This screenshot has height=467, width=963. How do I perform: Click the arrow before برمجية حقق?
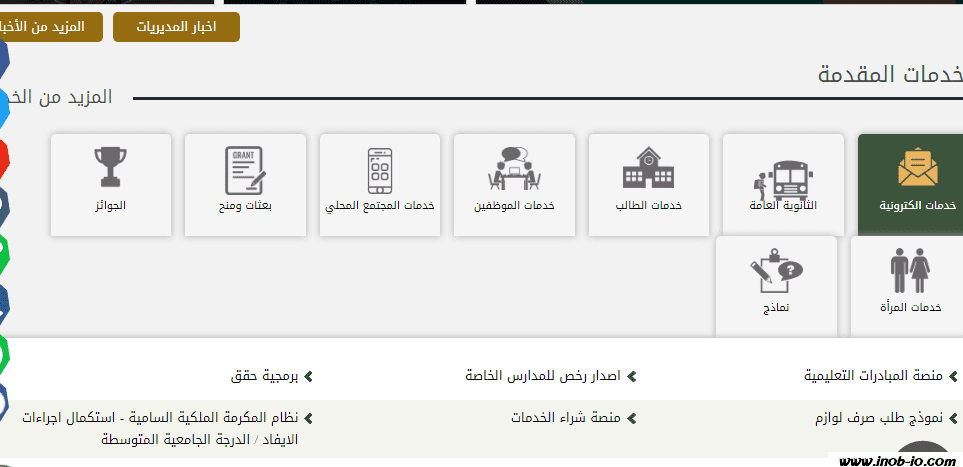pos(308,377)
